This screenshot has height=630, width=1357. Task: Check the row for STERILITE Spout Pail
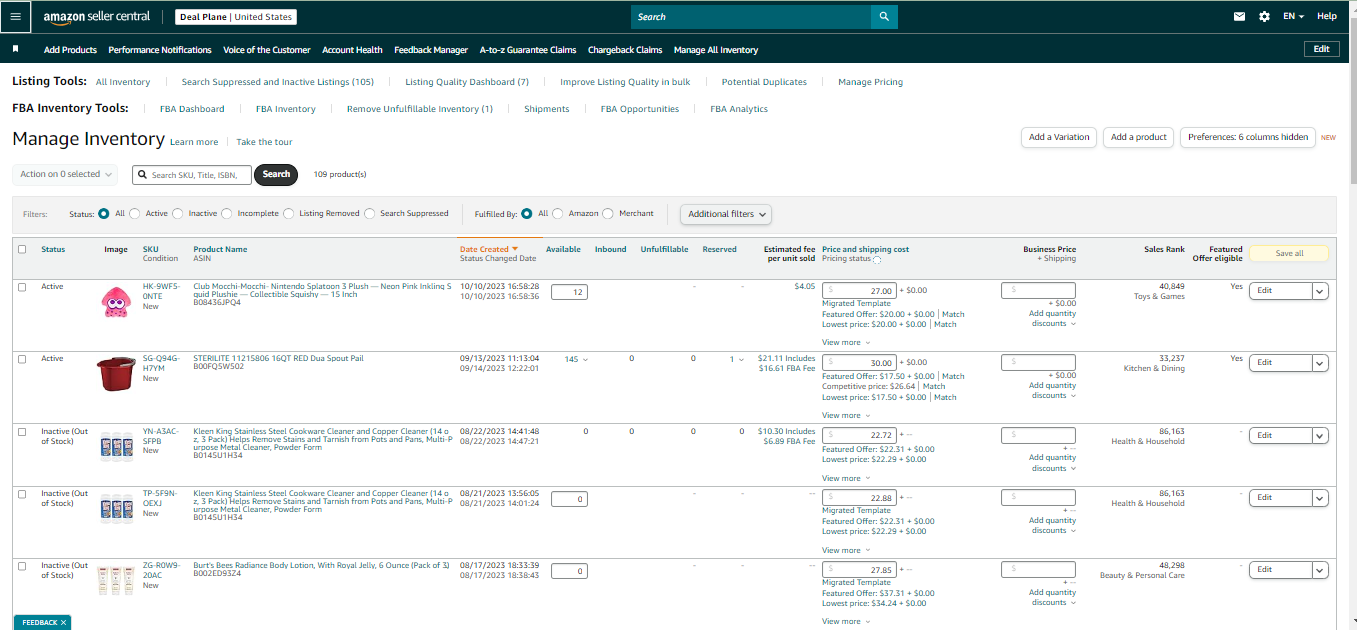[x=22, y=359]
